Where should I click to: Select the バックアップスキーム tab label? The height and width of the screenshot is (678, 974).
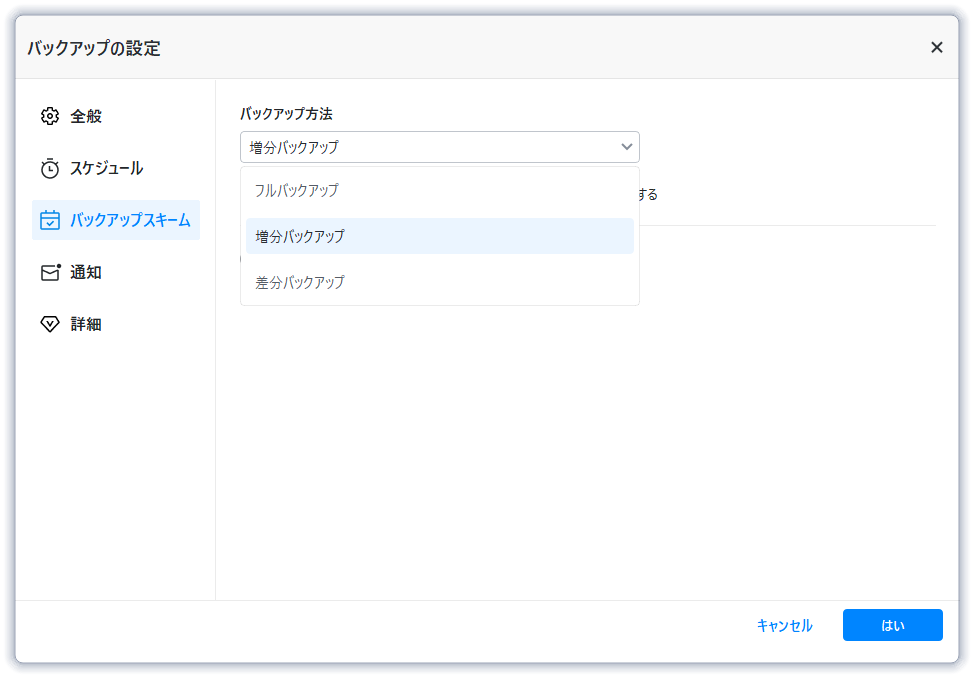pos(130,220)
